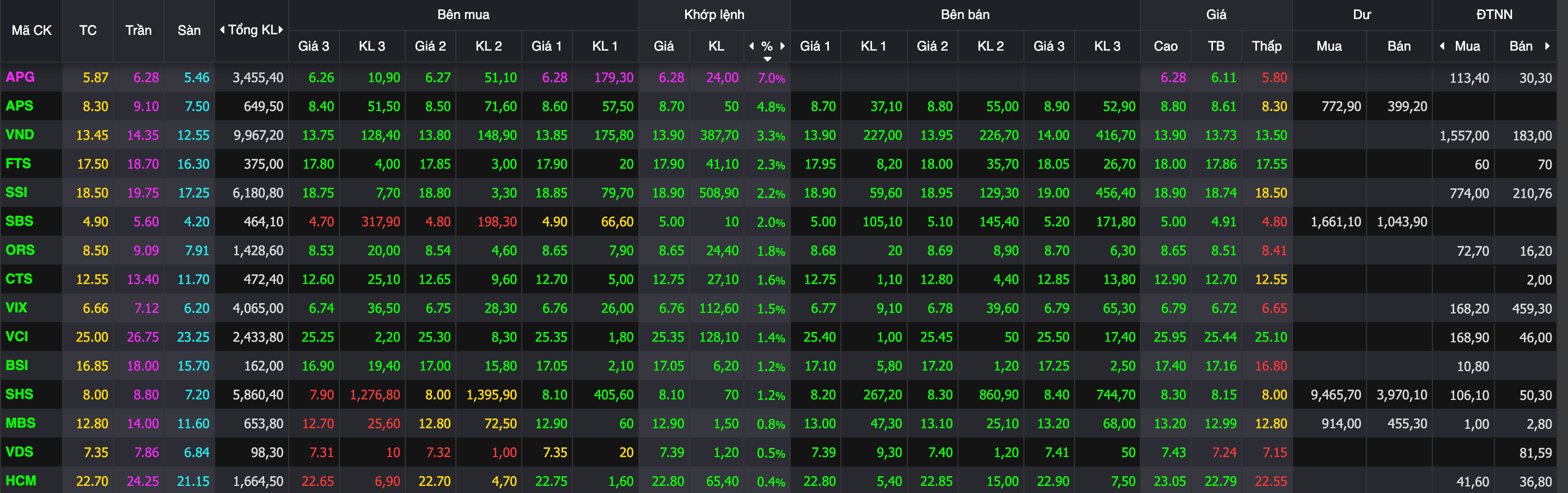Click MBS reference price 12.80

click(92, 424)
